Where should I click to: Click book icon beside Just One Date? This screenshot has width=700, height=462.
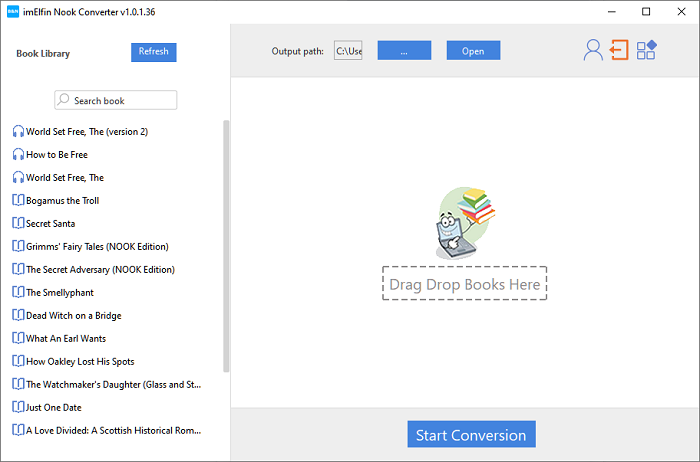[18, 407]
